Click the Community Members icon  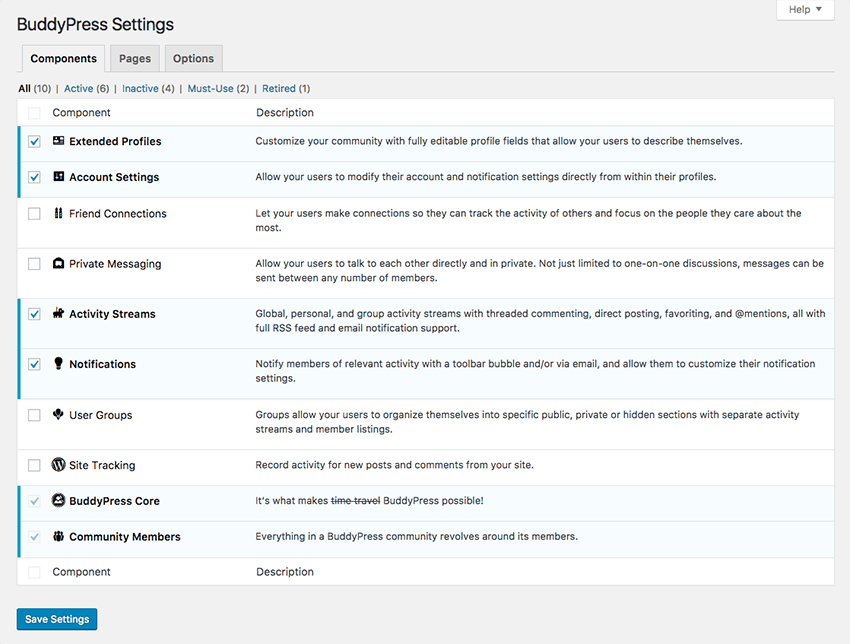click(x=59, y=536)
